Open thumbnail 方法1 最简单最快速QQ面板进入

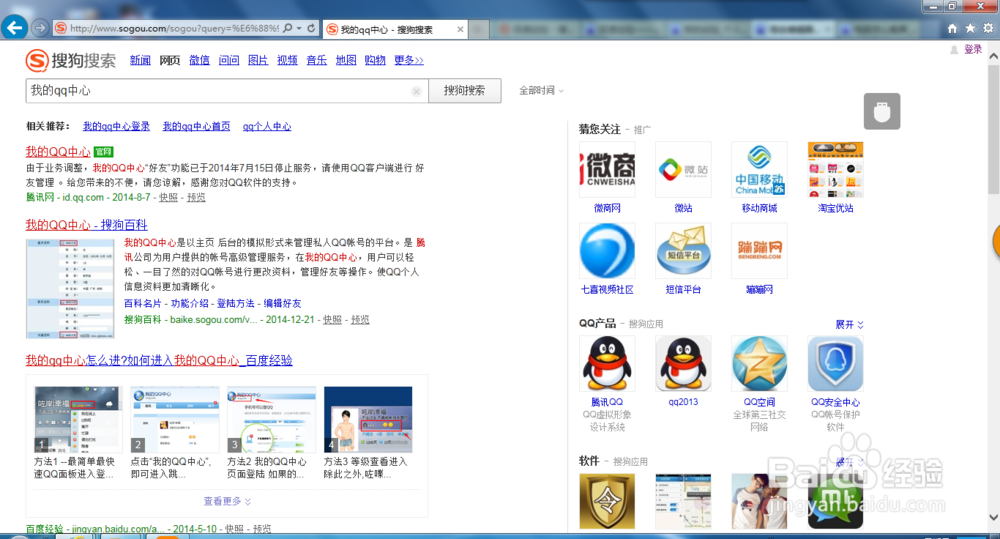[x=77, y=420]
